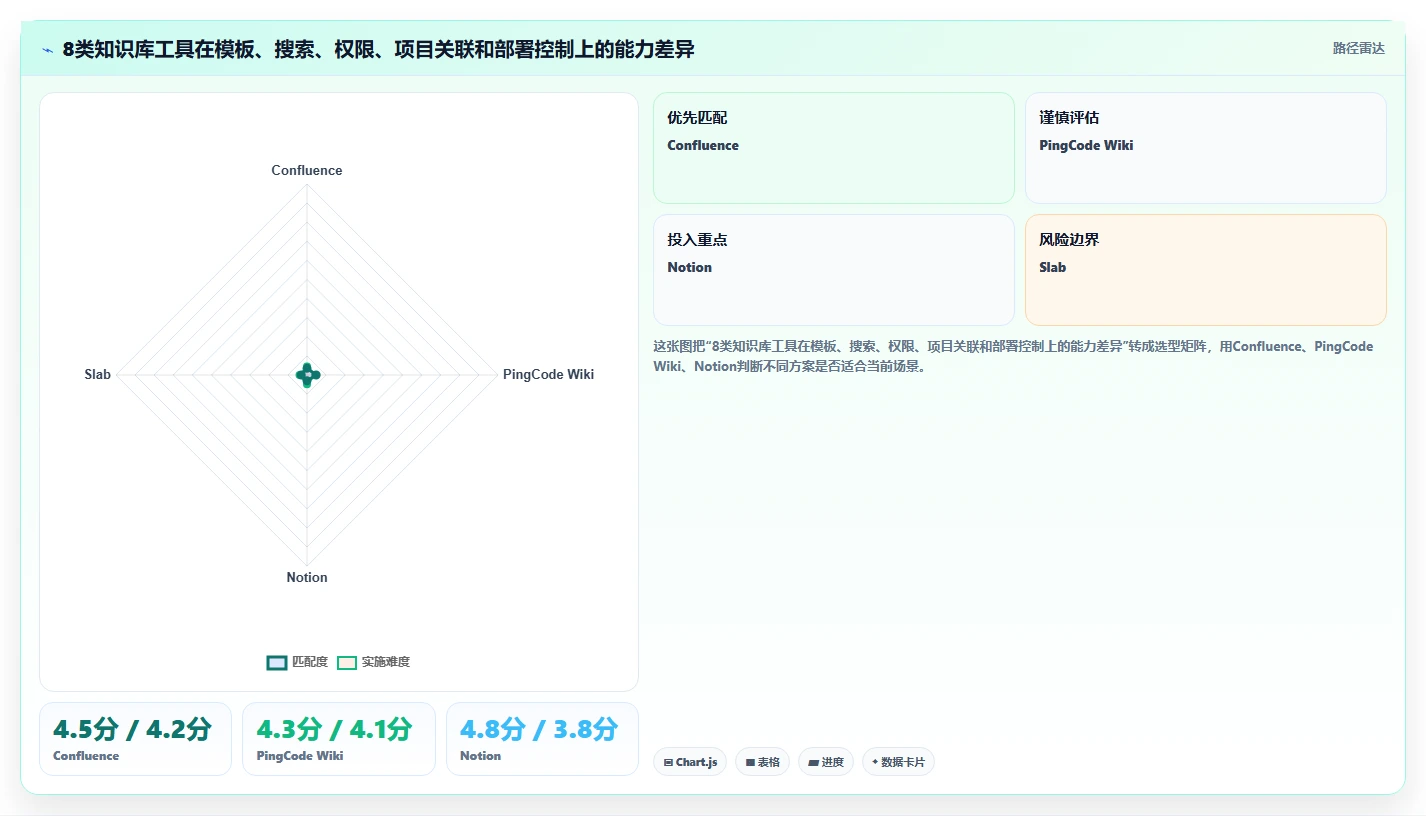
Task: Open the 风险边界 Slab card
Action: click(1206, 270)
